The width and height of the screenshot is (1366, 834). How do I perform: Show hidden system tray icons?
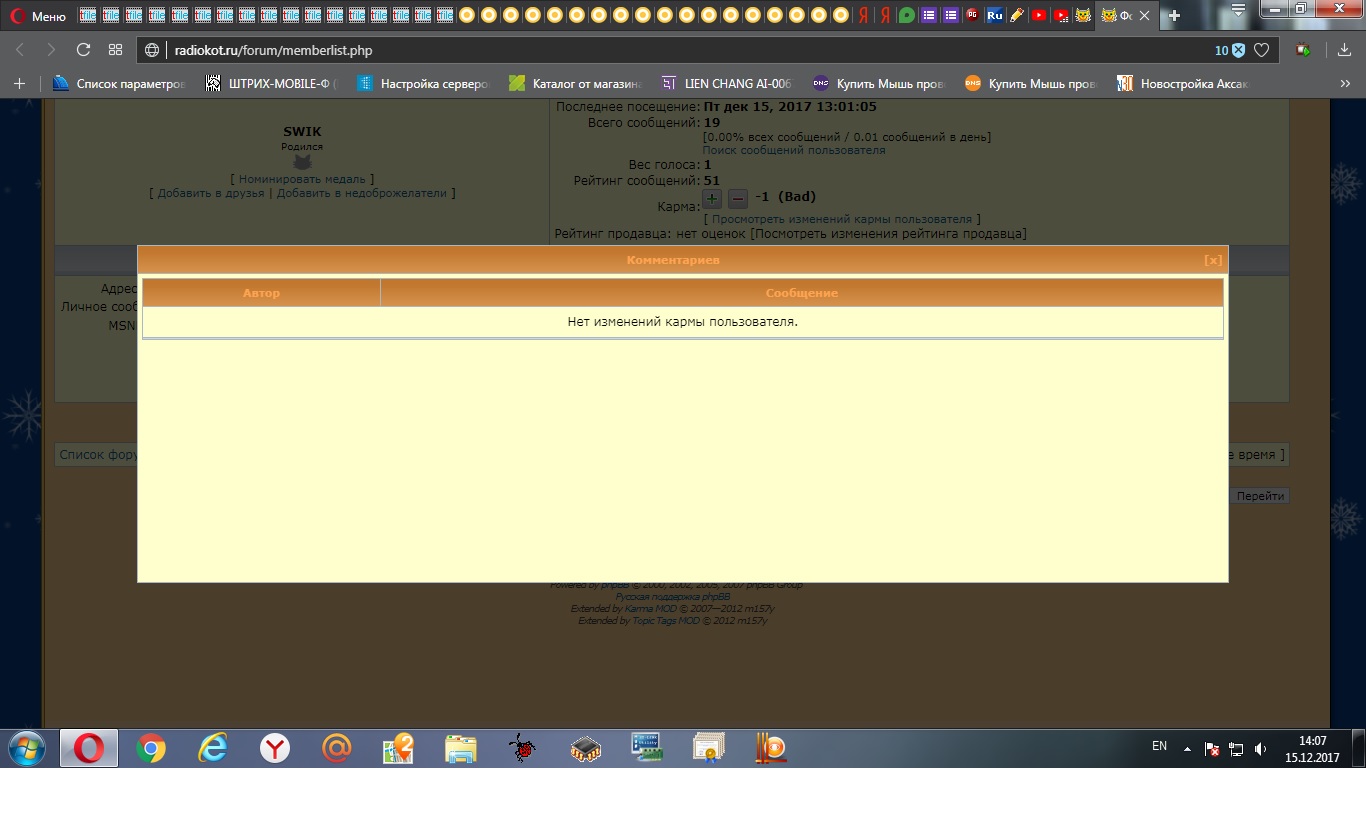pos(1187,748)
